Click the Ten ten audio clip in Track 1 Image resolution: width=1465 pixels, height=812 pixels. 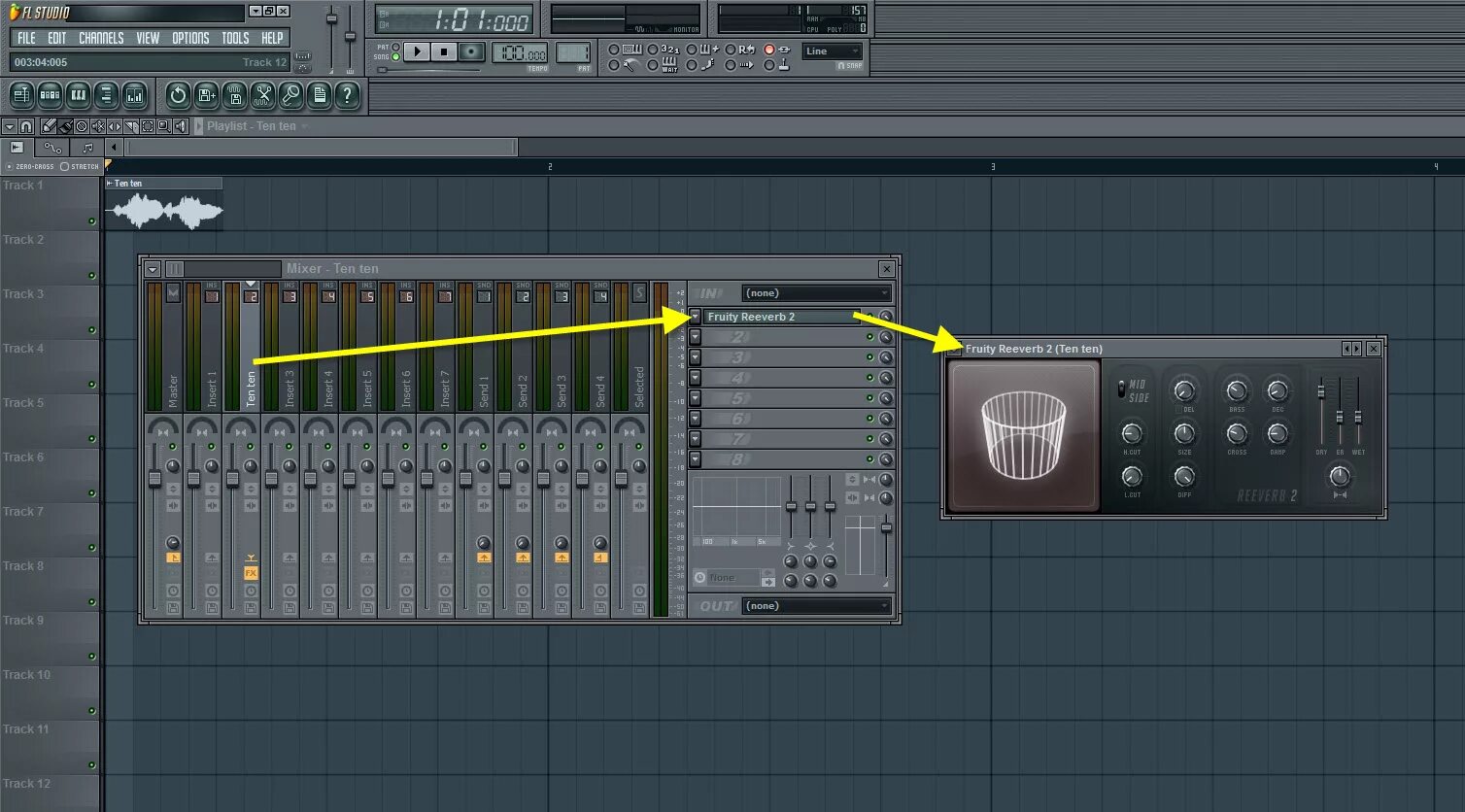coord(163,204)
